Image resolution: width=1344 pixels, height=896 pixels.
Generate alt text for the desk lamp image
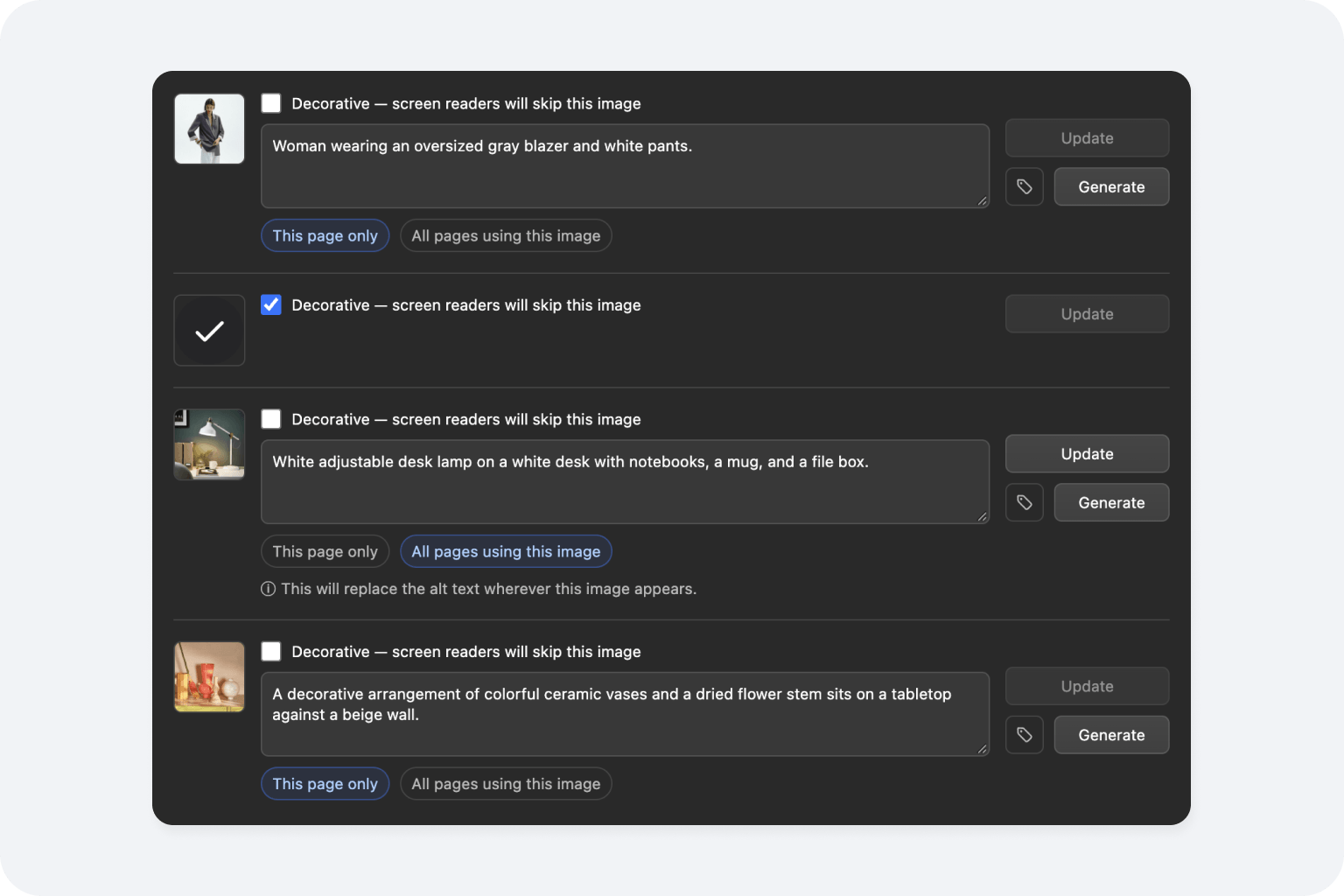click(x=1111, y=502)
